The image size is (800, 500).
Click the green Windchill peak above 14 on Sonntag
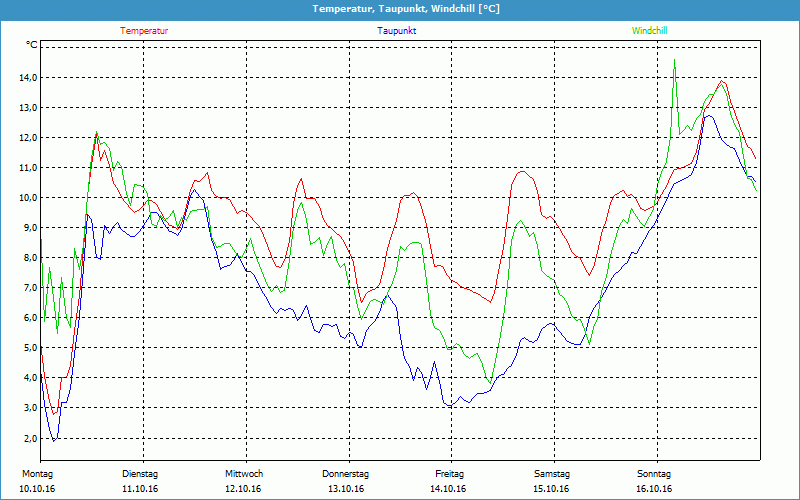click(x=674, y=60)
